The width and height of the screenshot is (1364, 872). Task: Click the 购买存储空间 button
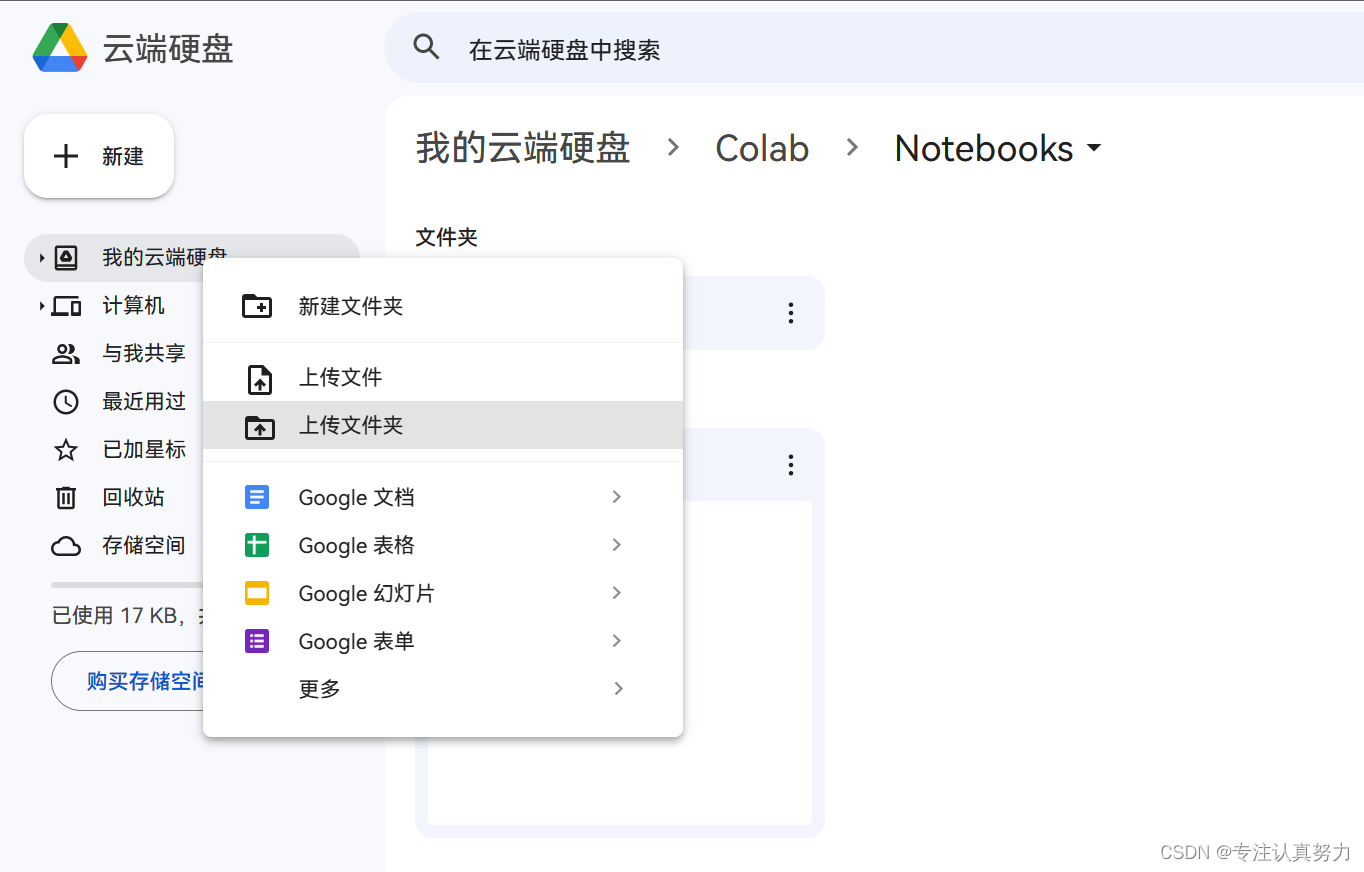128,681
